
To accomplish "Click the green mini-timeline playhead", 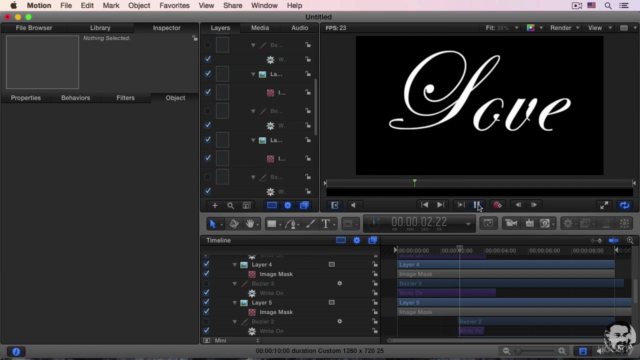I will coord(415,182).
